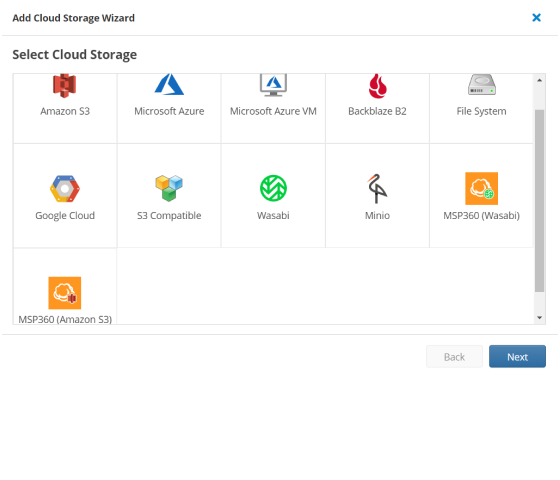Select the Google Cloud hexagon icon

point(65,189)
